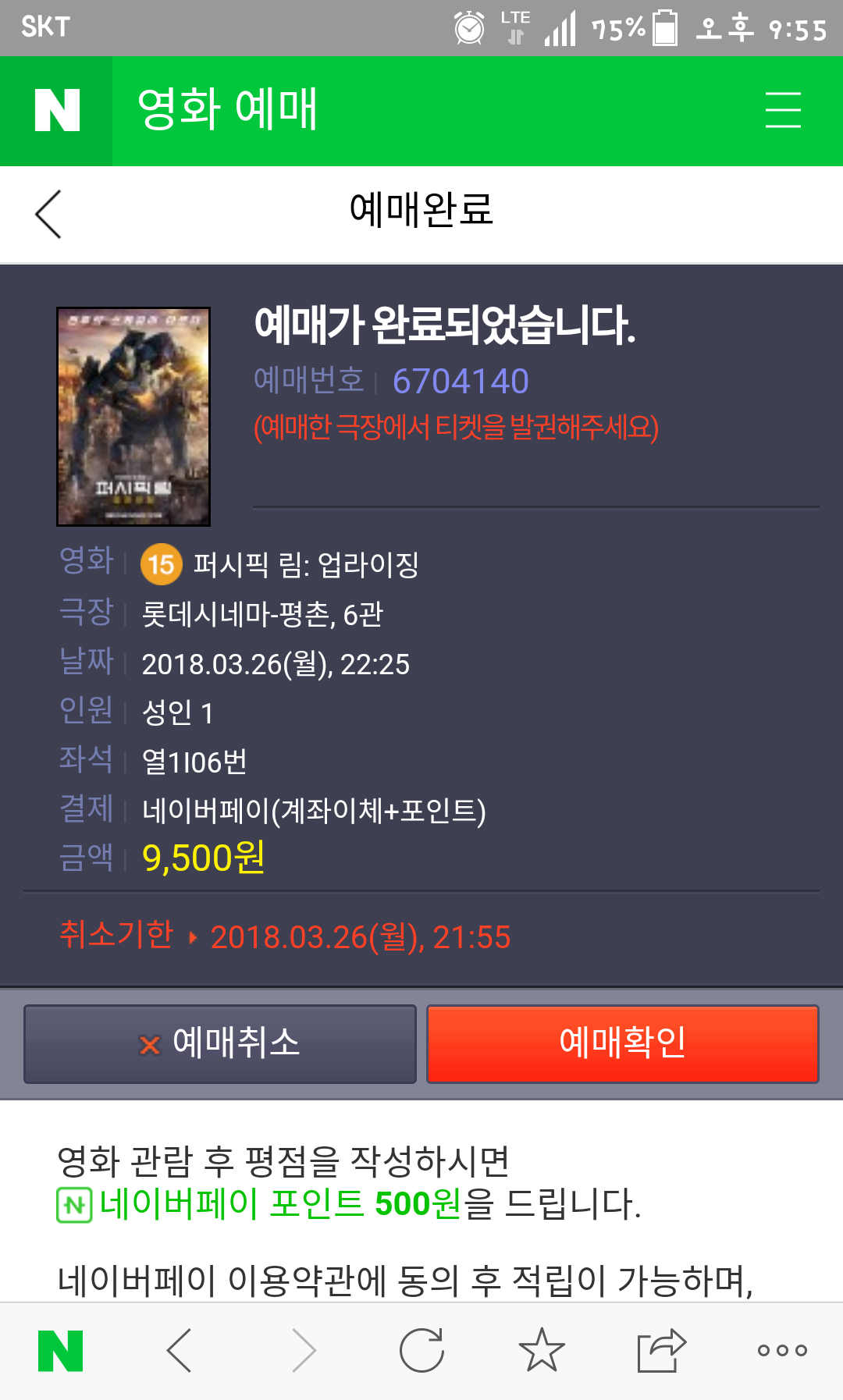Reload the page with the refresh icon

[x=421, y=1350]
